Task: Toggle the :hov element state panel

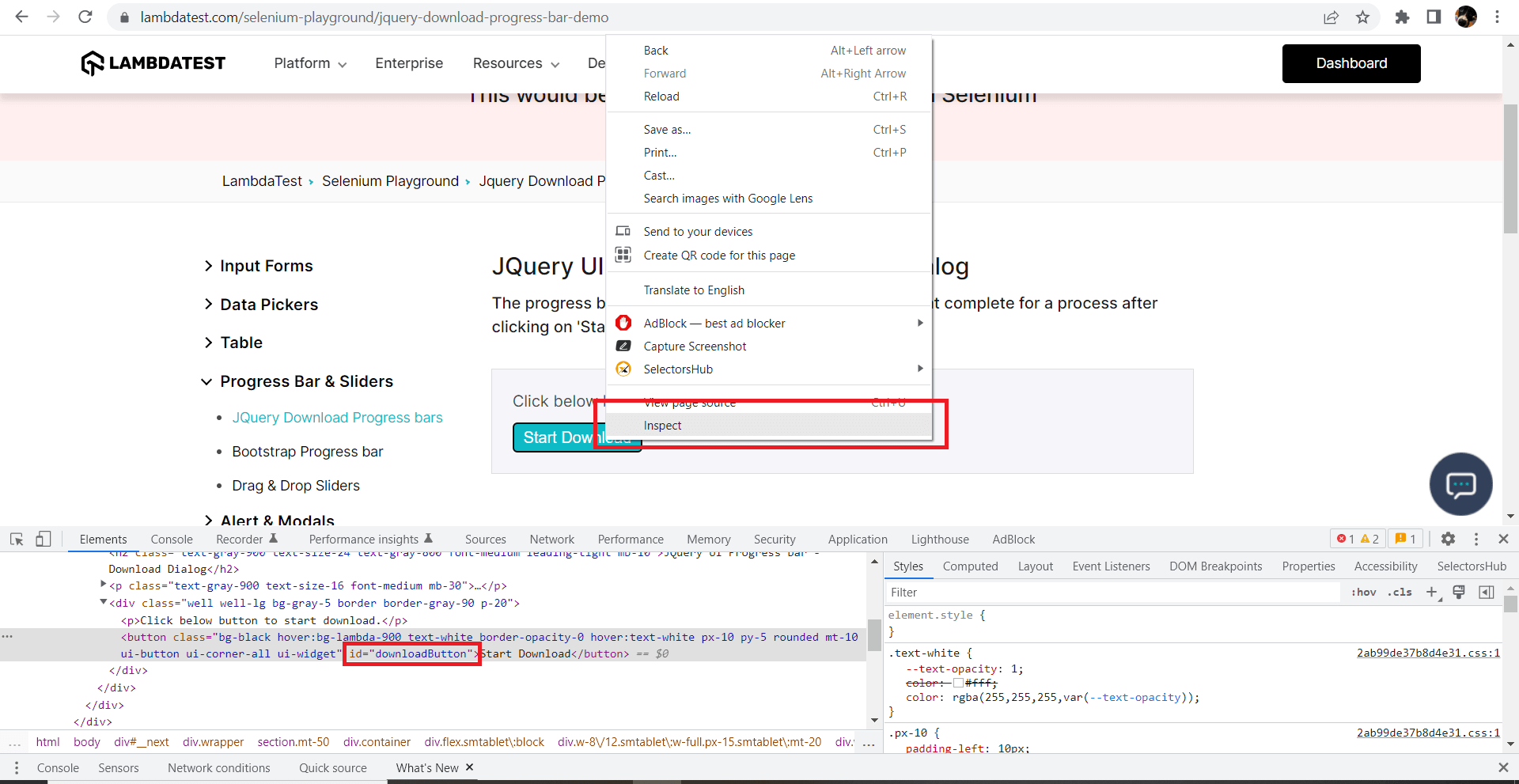Action: coord(1364,592)
